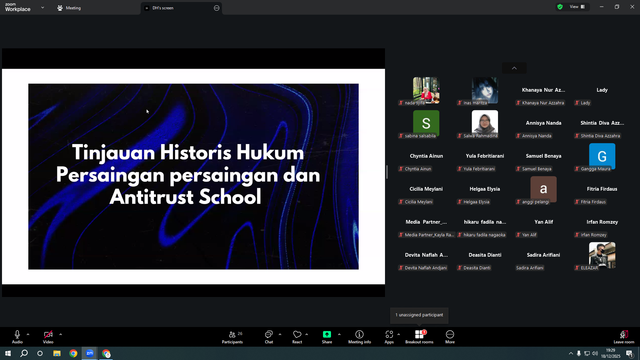Click Cicilia Meylani participant tile

(426, 191)
